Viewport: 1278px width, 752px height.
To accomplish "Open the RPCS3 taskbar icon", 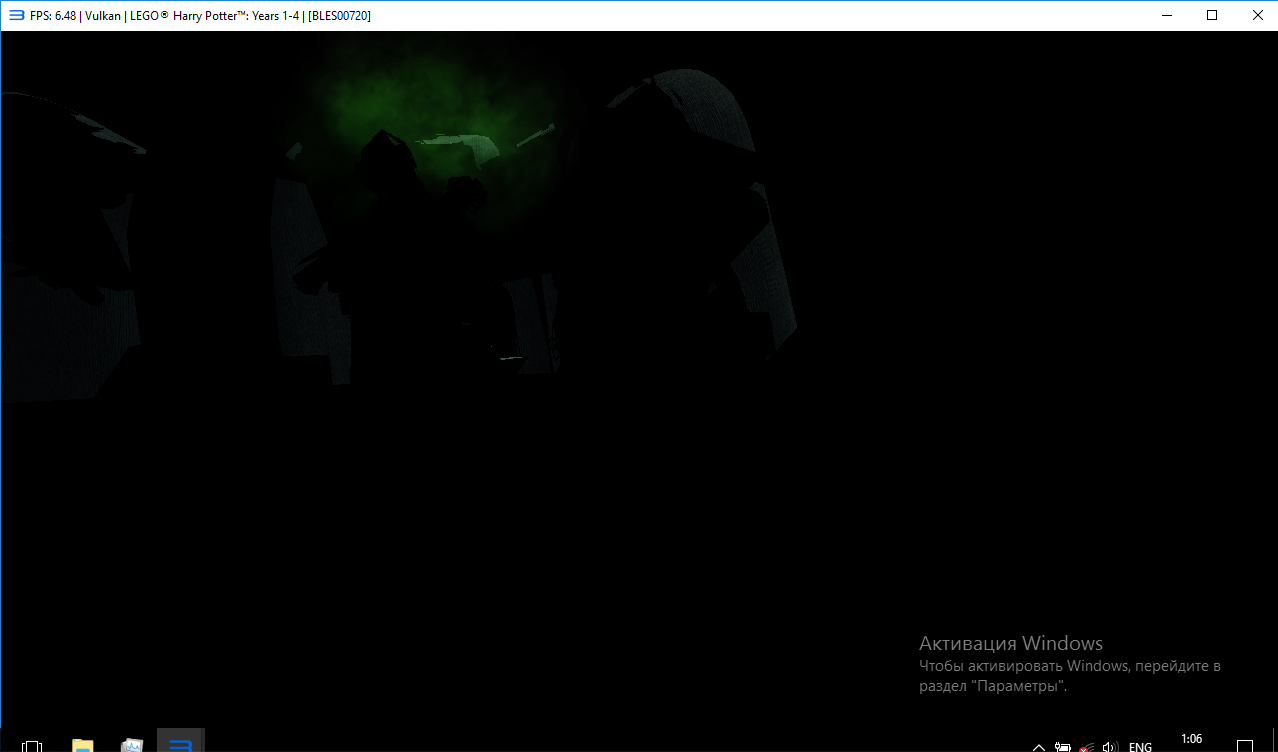I will point(180,744).
